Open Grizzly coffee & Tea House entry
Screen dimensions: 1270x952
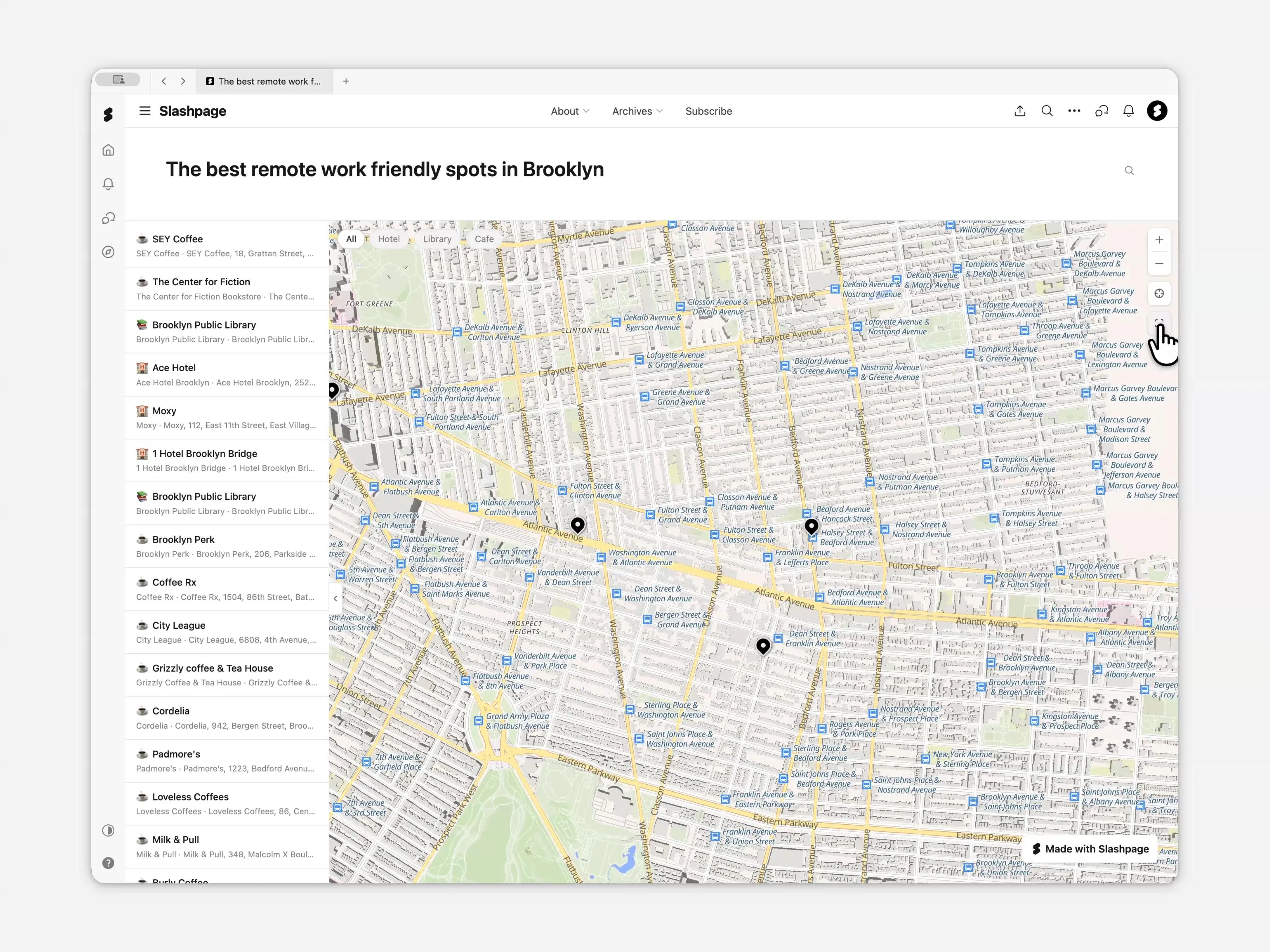coord(227,675)
